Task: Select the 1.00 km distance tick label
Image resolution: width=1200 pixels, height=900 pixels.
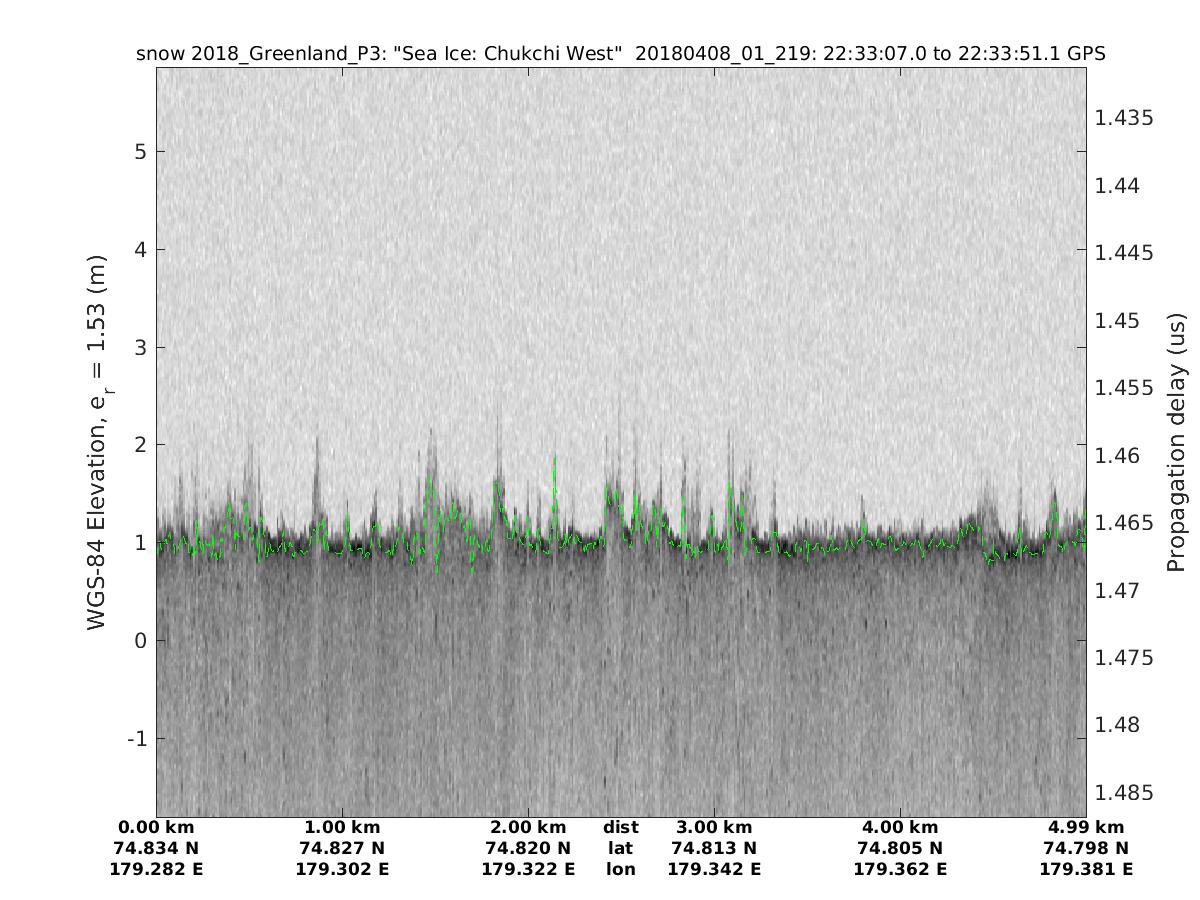Action: 342,827
